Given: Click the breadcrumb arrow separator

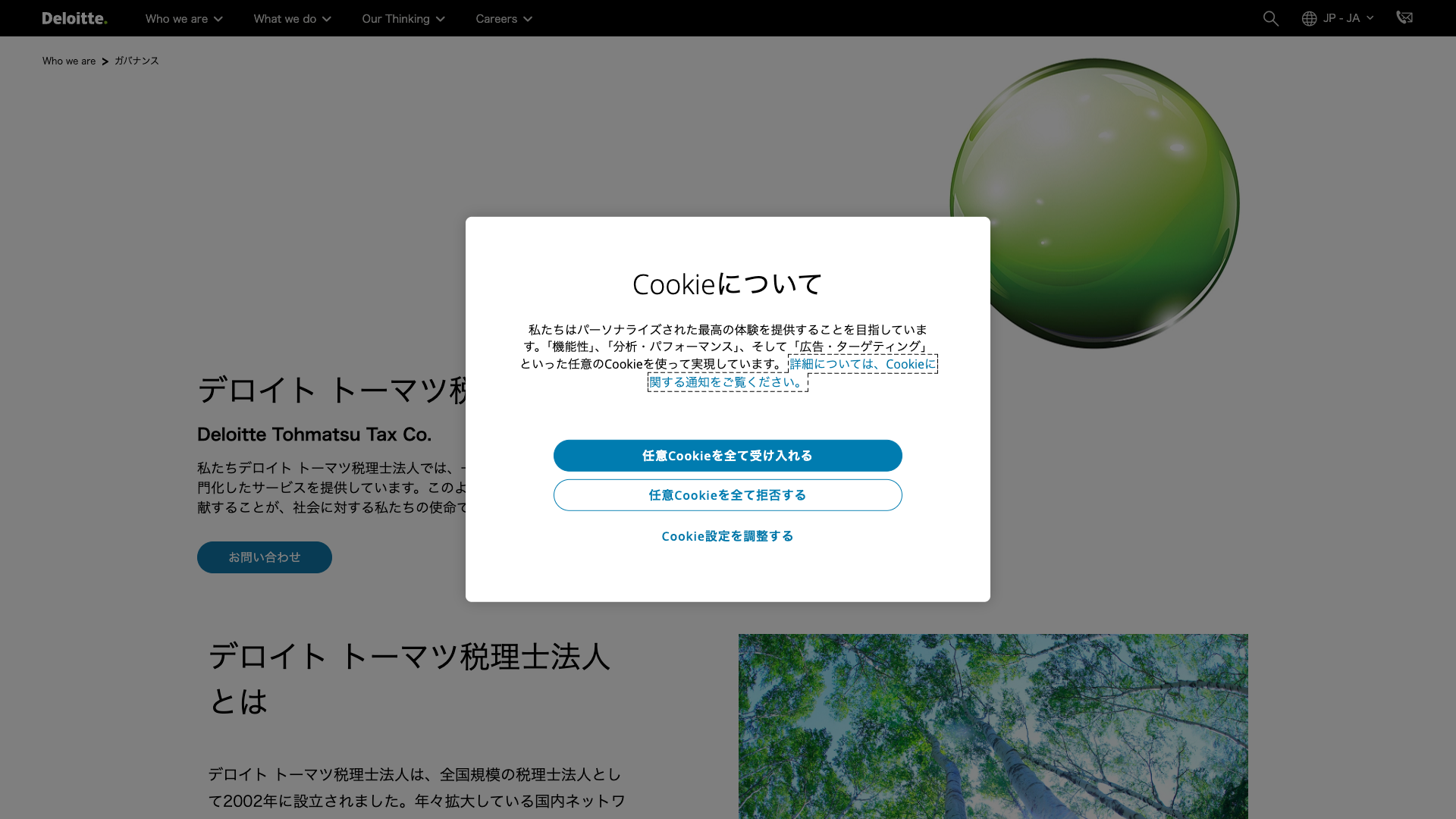Looking at the screenshot, I should [105, 61].
